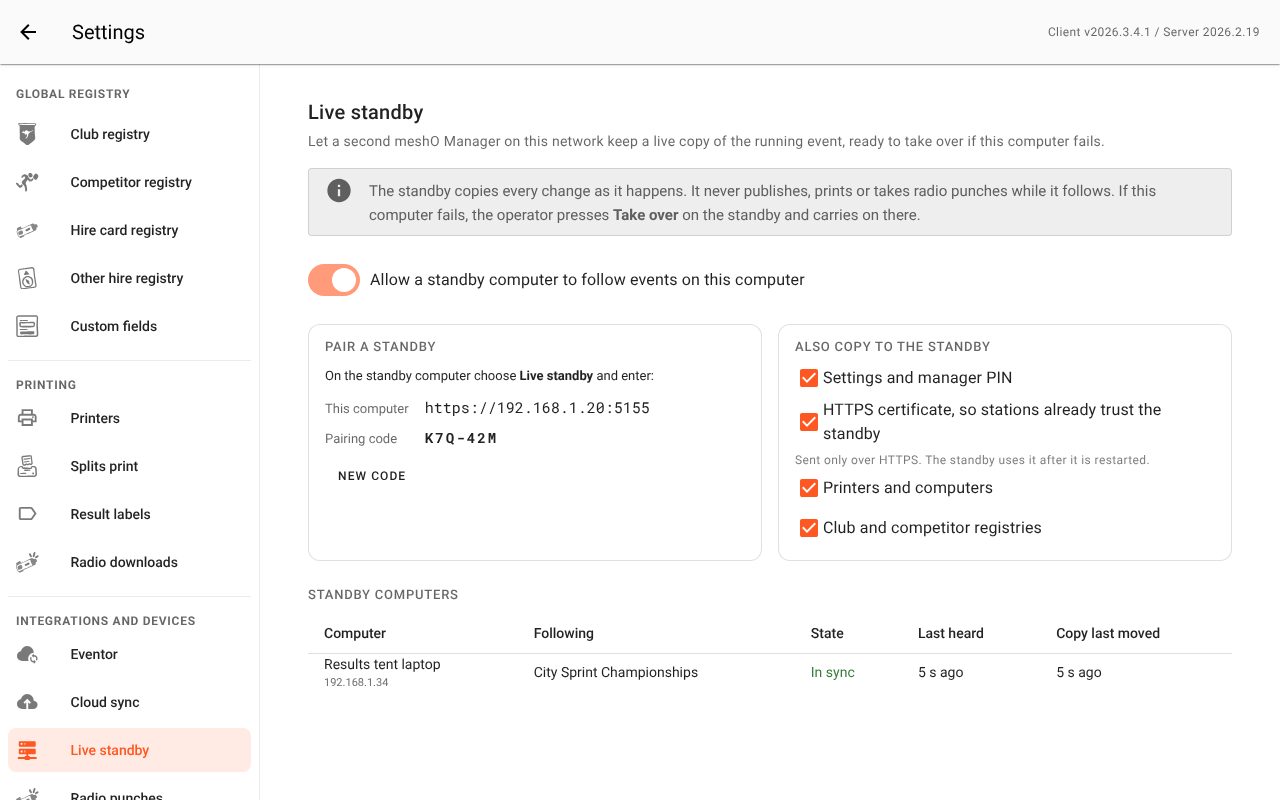Image resolution: width=1280 pixels, height=800 pixels.
Task: Click the client and server version text
Action: coord(1153,32)
